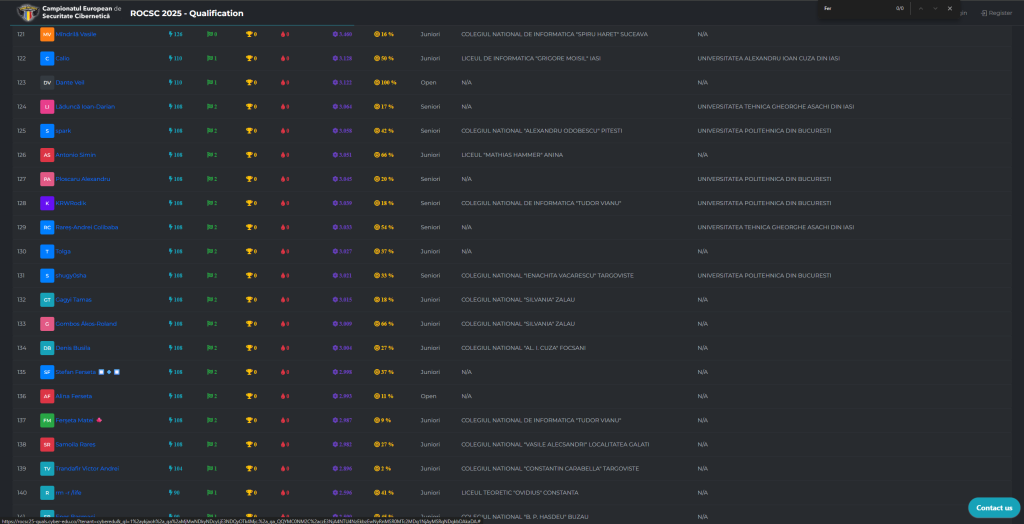
Task: Open the Register link
Action: point(997,13)
